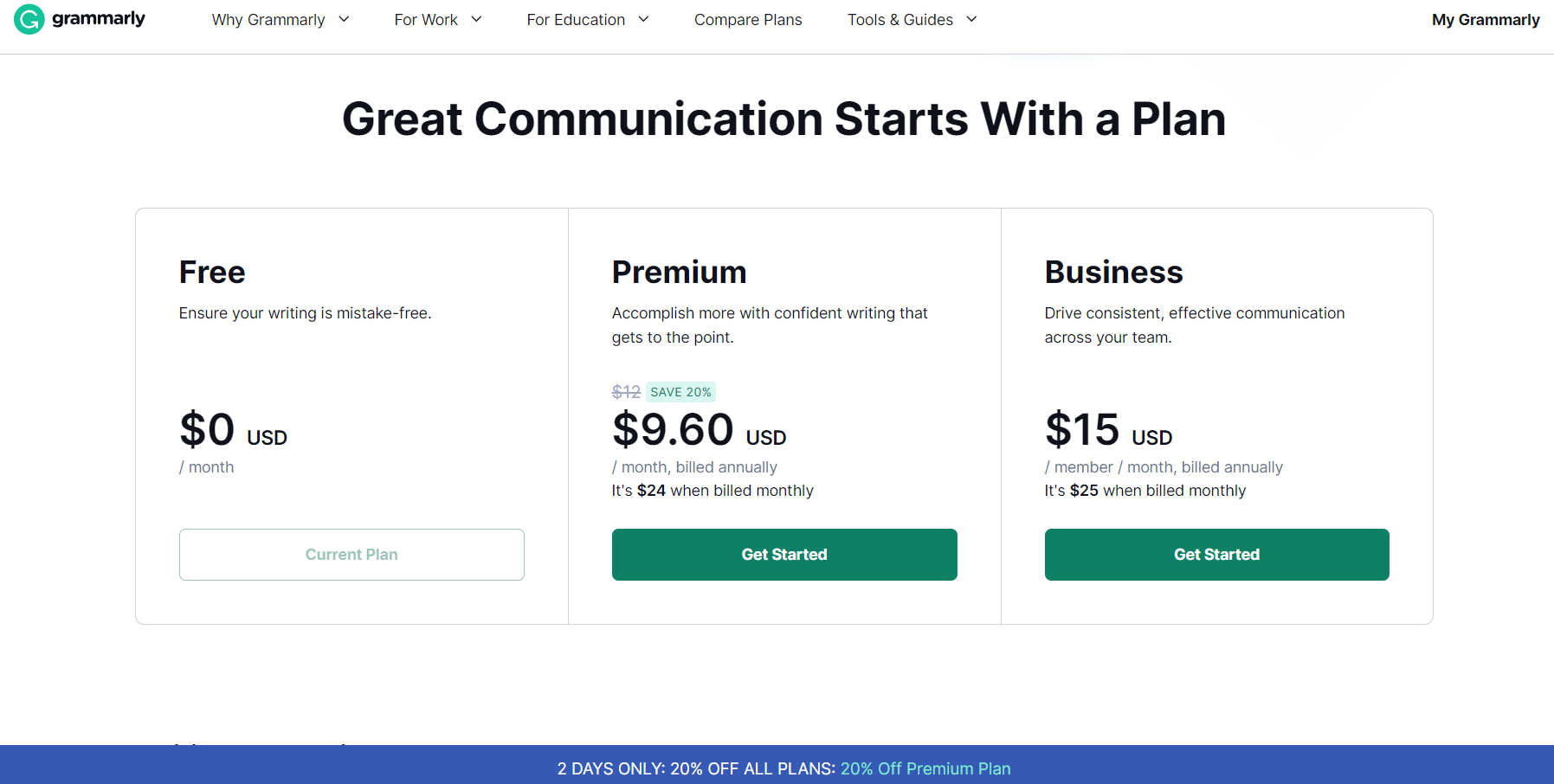The width and height of the screenshot is (1554, 784).
Task: Click Get Started on the Premium plan
Action: click(x=783, y=554)
